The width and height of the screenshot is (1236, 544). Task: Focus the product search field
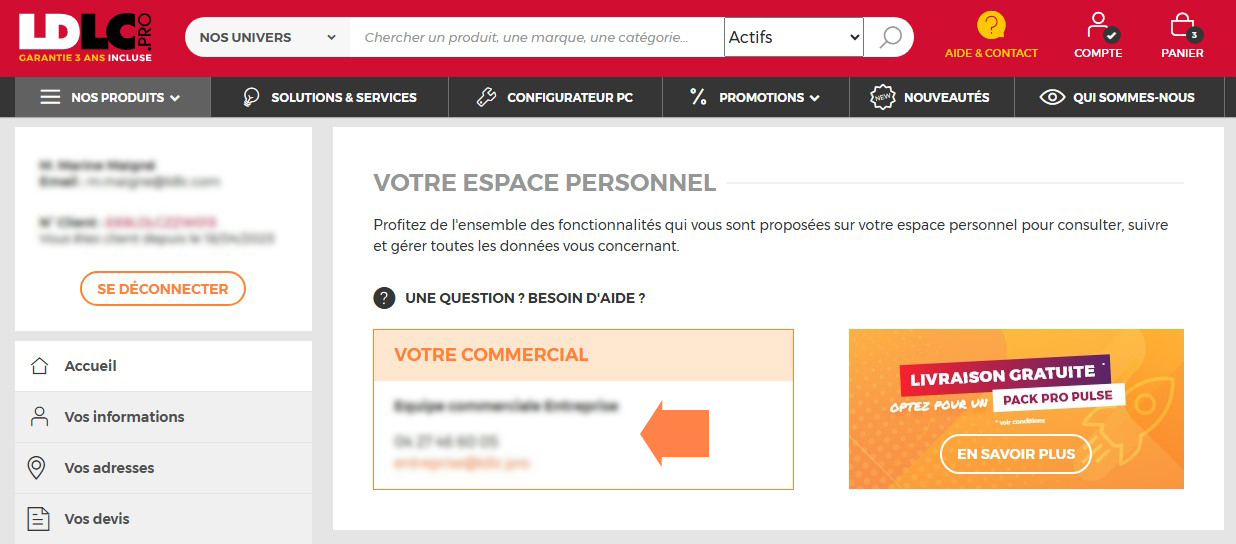pyautogui.click(x=536, y=38)
